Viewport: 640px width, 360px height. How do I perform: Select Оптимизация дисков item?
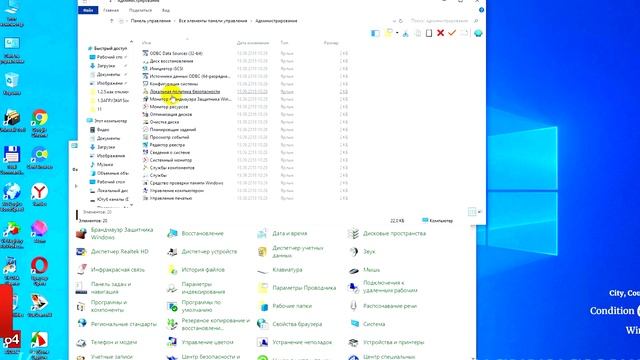tap(171, 114)
